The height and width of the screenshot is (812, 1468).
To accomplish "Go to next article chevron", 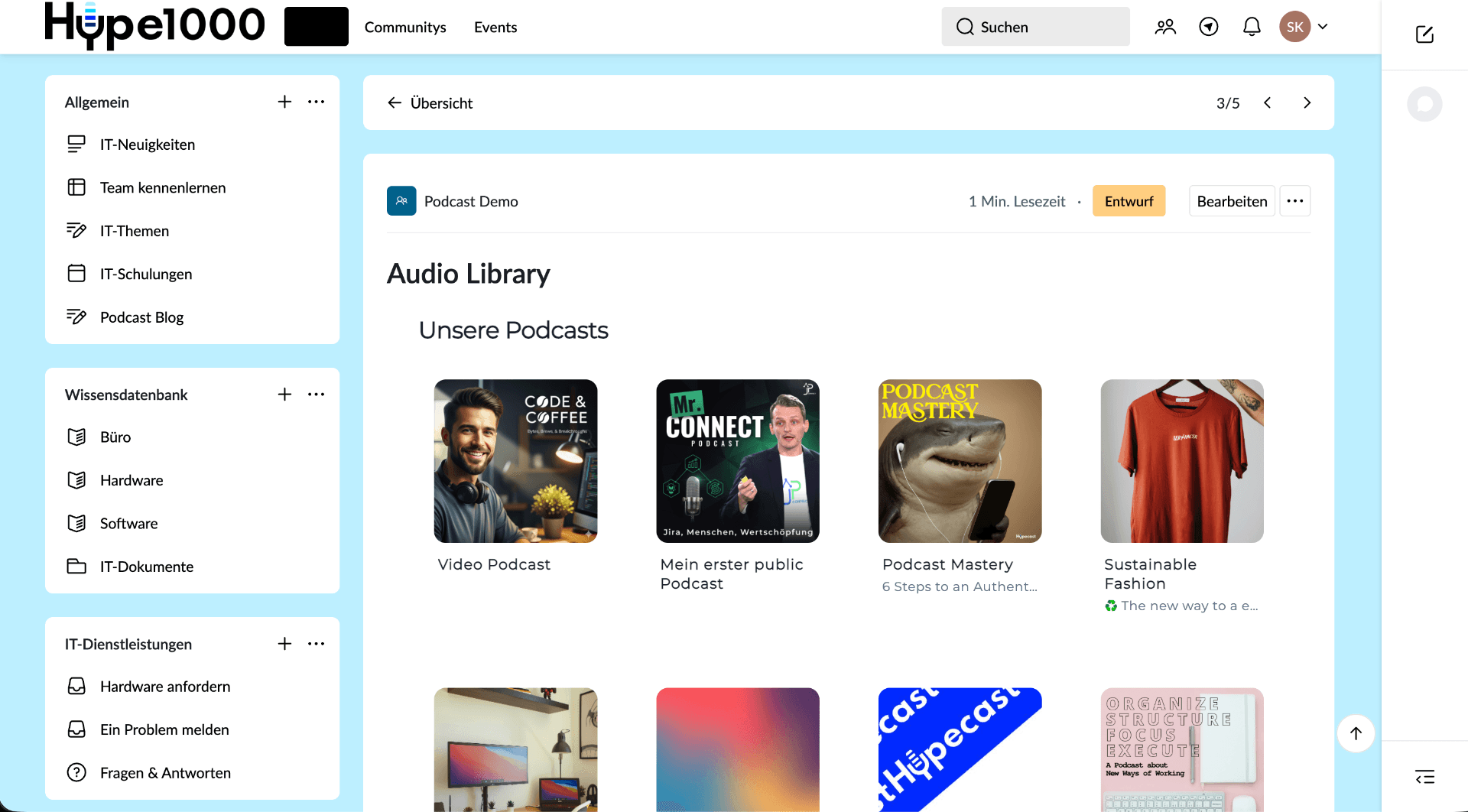I will (x=1307, y=102).
